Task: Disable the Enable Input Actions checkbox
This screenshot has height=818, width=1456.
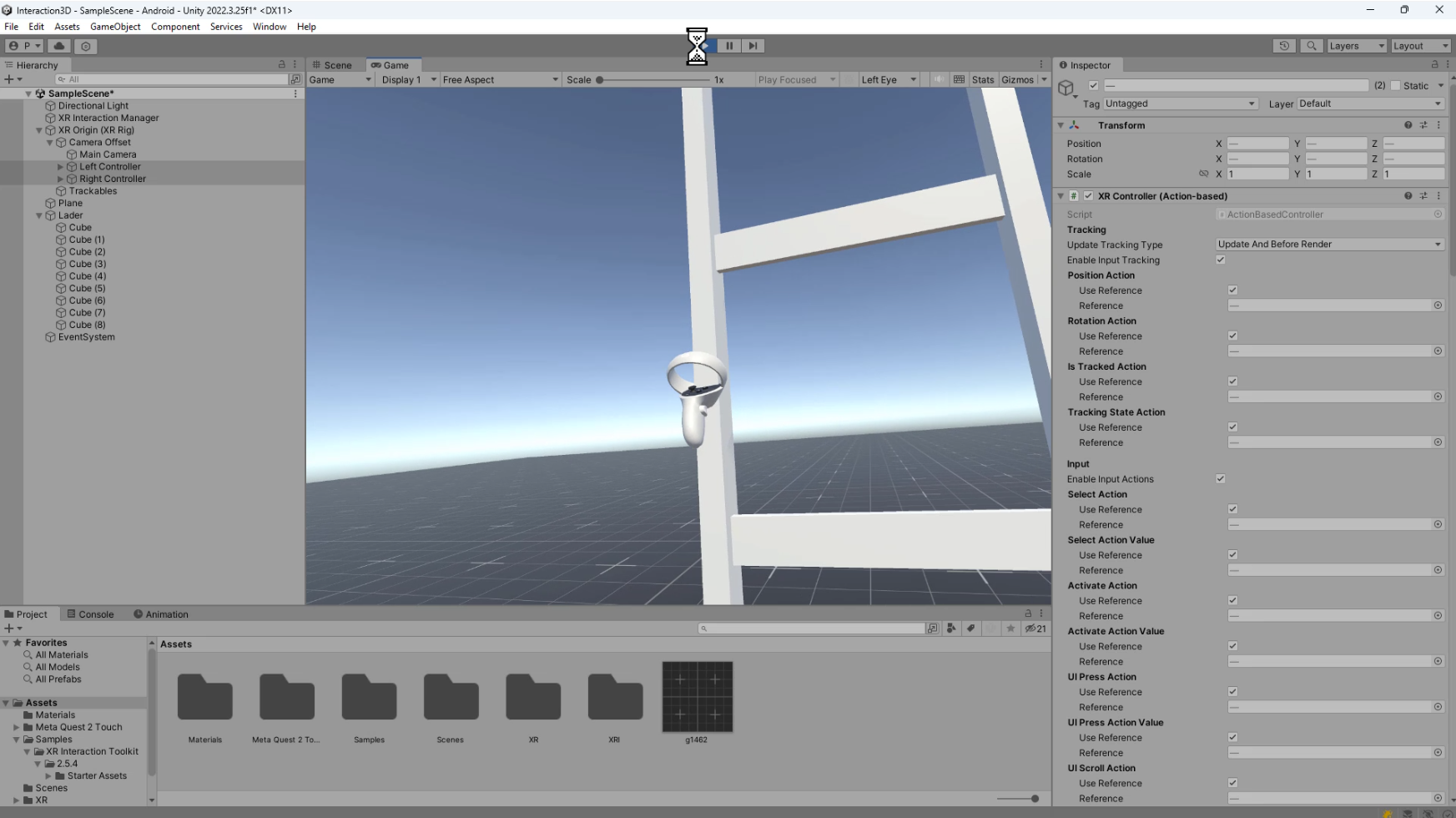Action: [x=1221, y=479]
